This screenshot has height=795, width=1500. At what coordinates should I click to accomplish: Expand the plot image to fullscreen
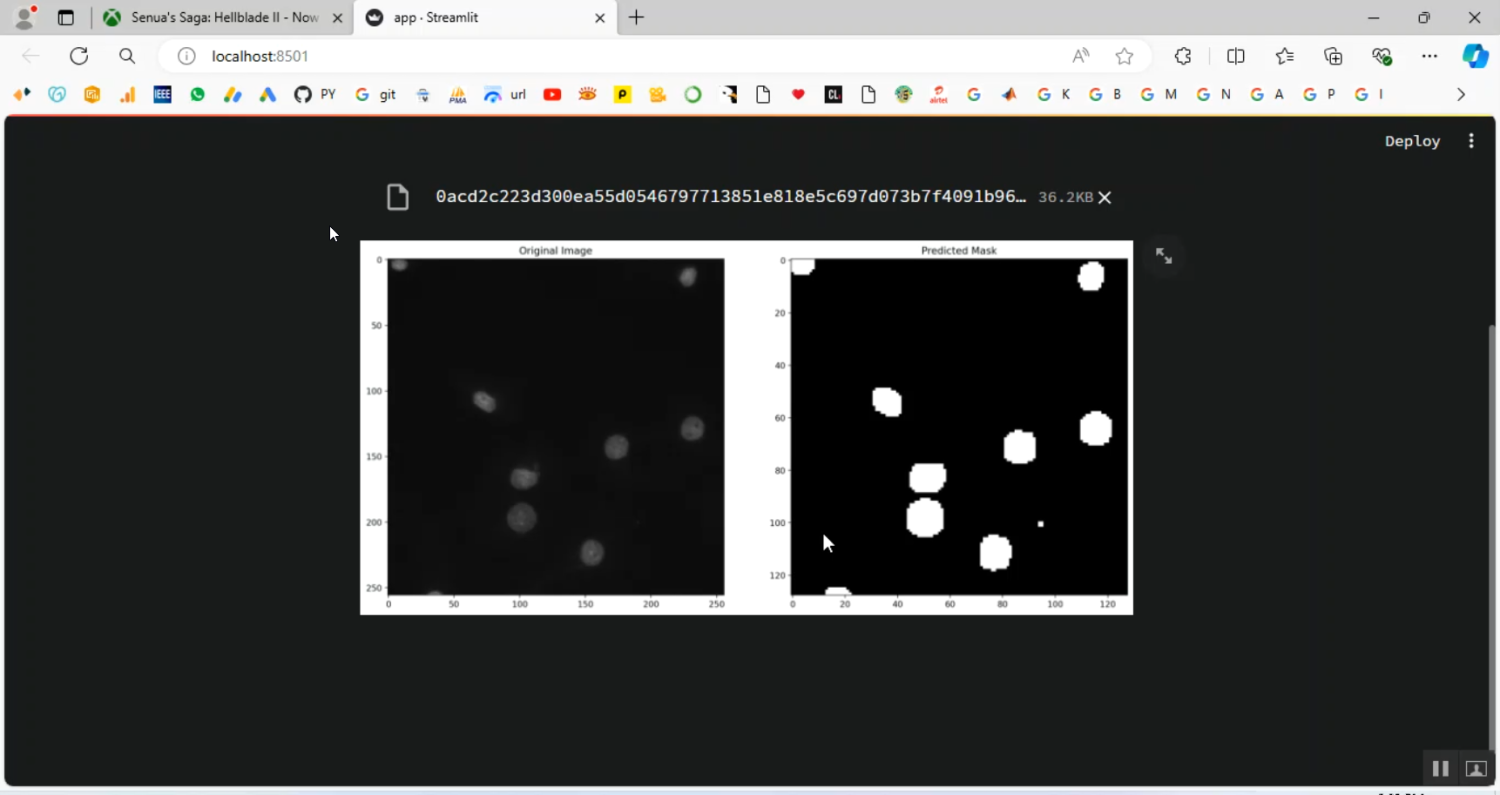click(x=1164, y=256)
